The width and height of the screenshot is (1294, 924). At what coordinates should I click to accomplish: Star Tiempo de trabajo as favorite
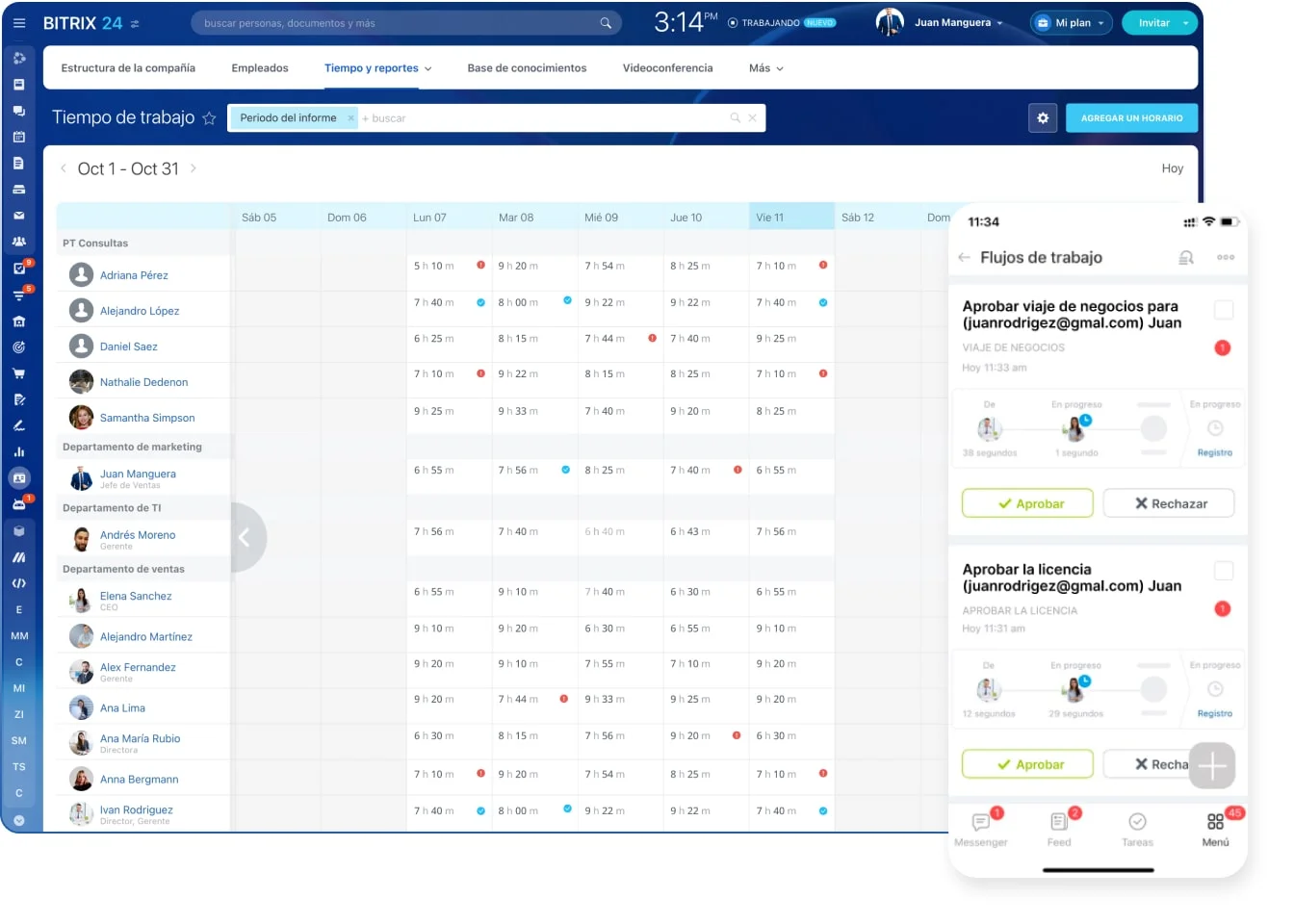pyautogui.click(x=209, y=118)
